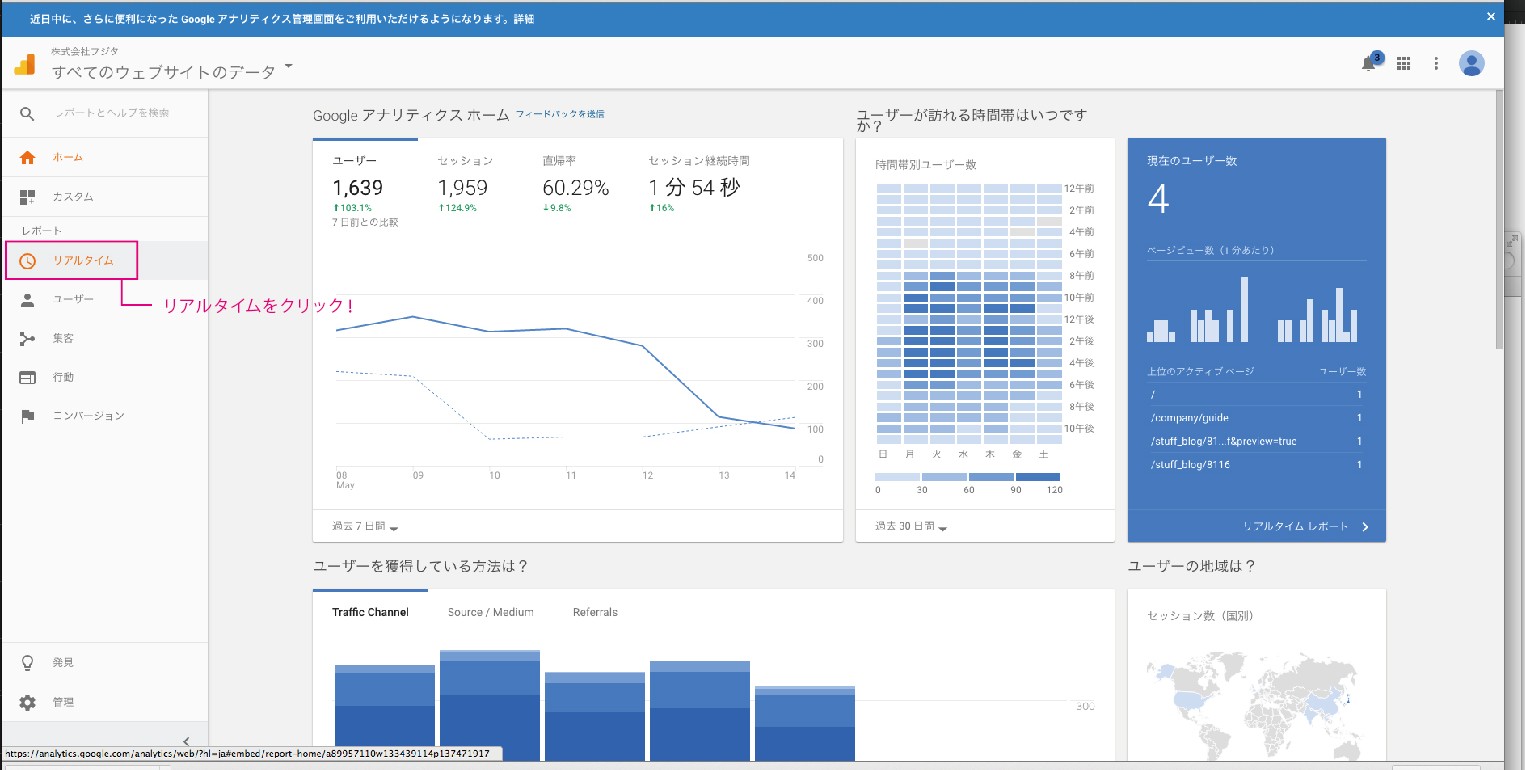Click the user account avatar
The height and width of the screenshot is (770, 1525).
(1472, 63)
